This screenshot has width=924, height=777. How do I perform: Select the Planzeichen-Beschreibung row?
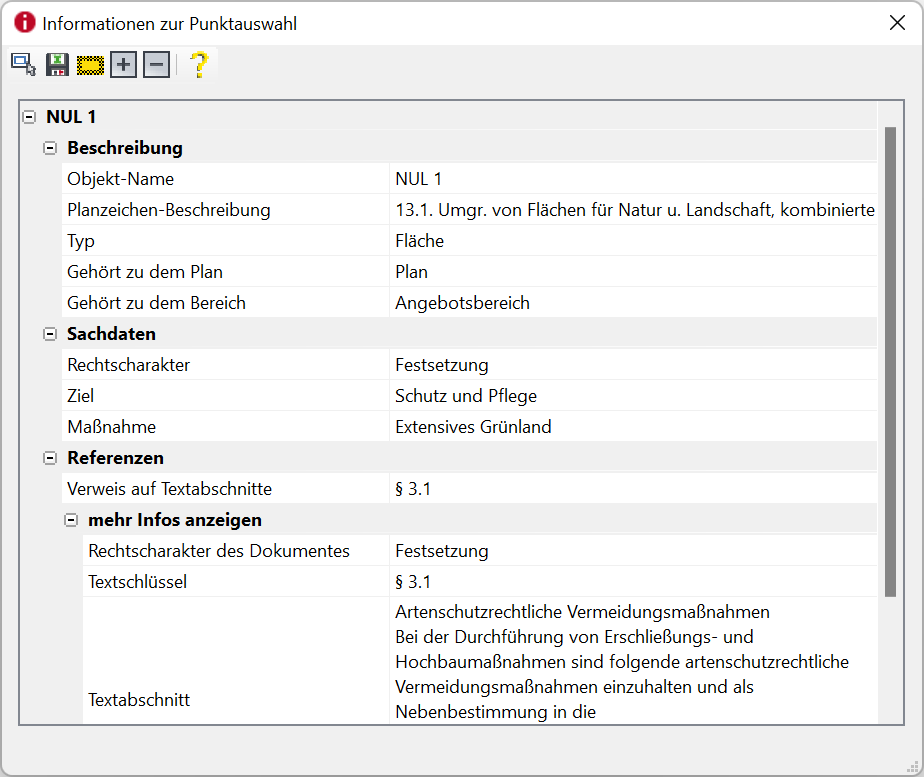point(169,210)
